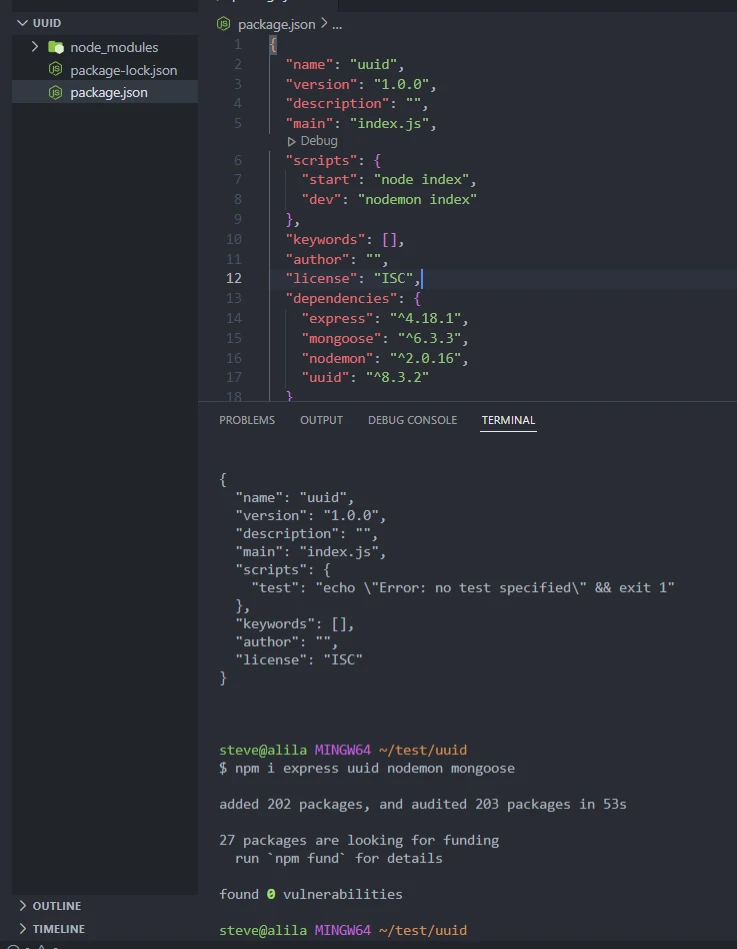Viewport: 737px width, 949px height.
Task: Click the Debug code lens above scripts
Action: tap(313, 141)
